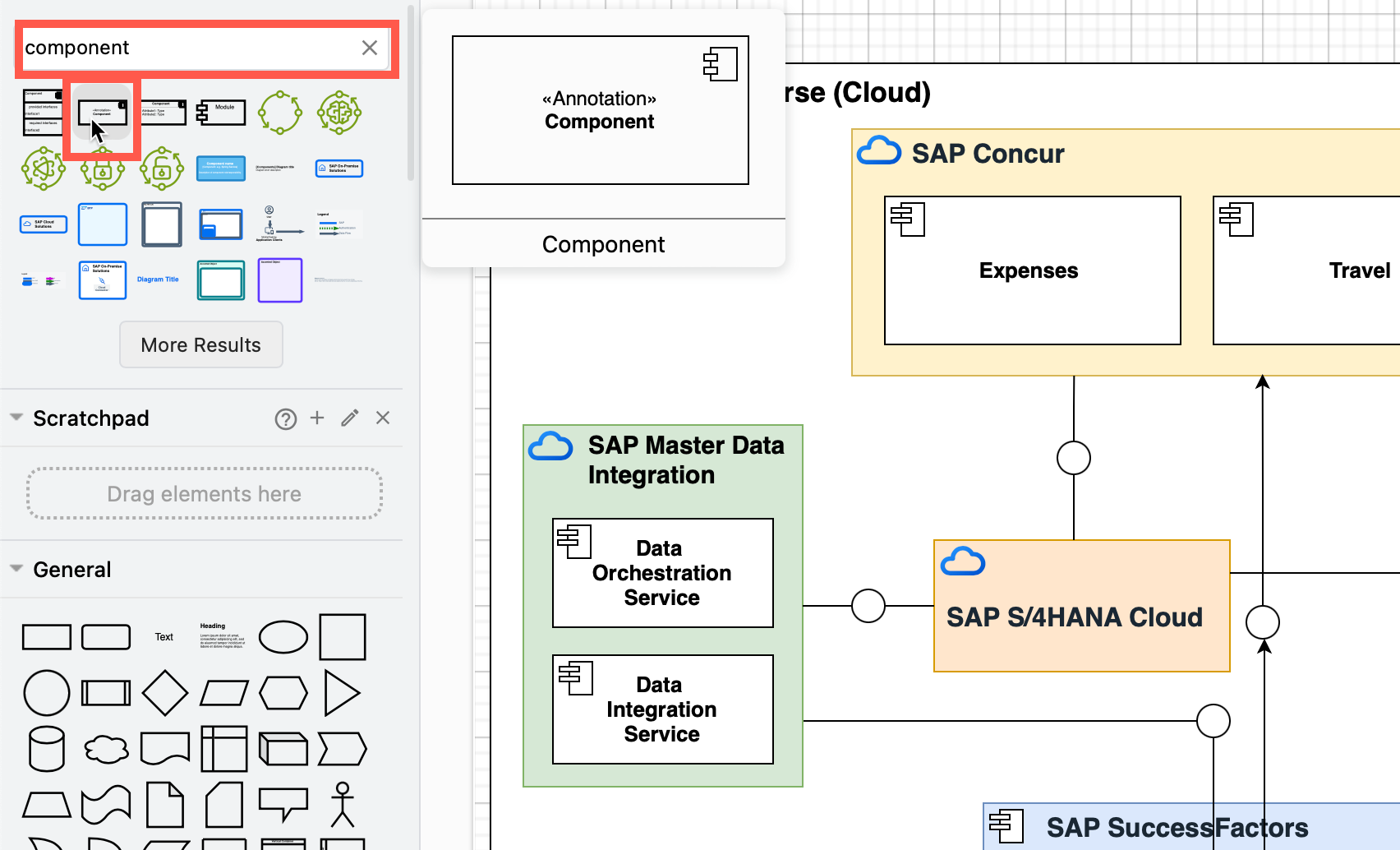Collapse the Scratchpad section
Viewport: 1400px width, 850px height.
click(x=16, y=418)
